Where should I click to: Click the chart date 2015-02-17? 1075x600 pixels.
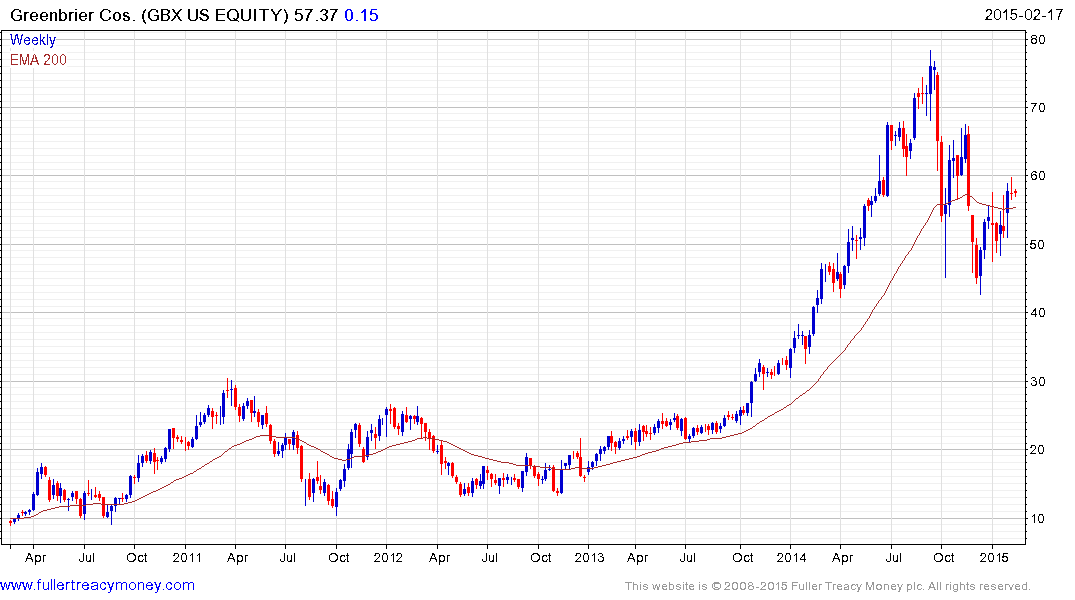tap(1024, 15)
